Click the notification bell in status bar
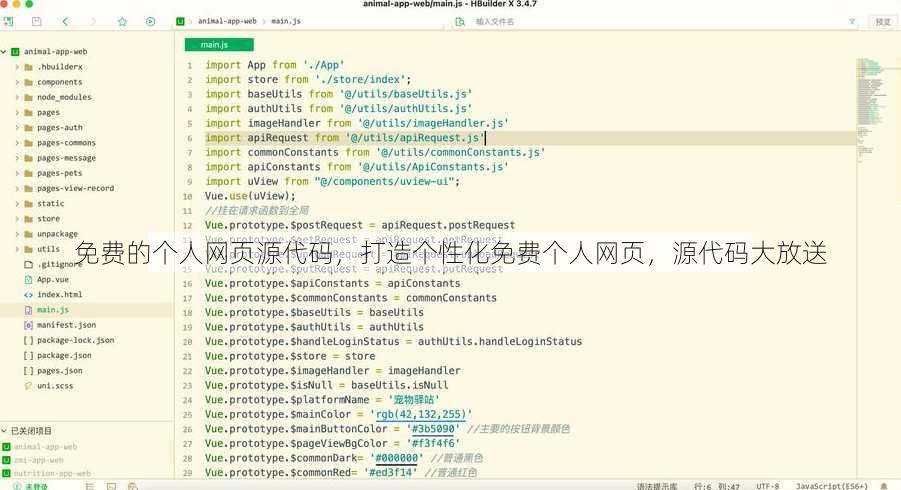Screen dimensions: 901x490 884,486
